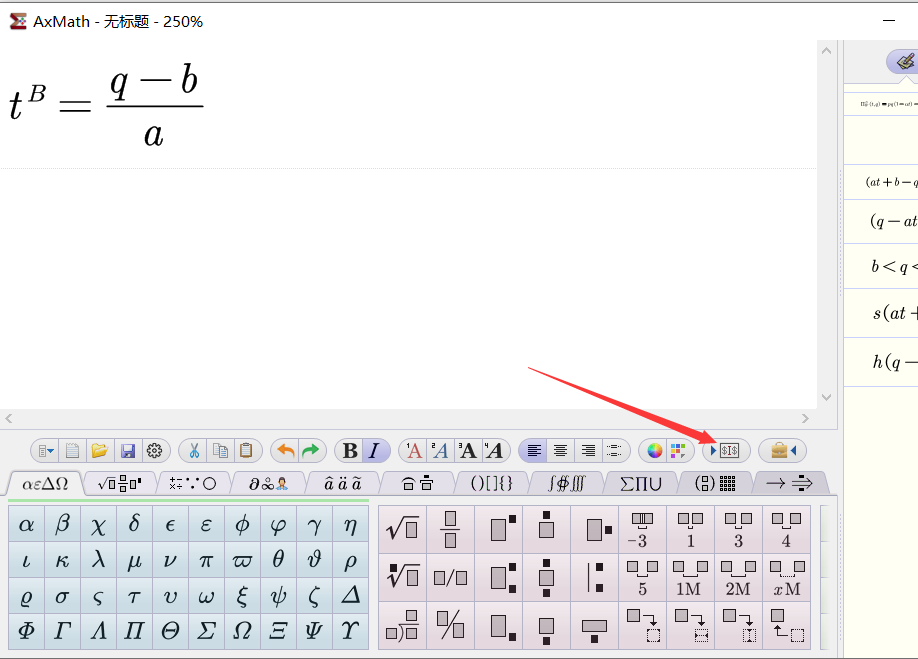Toggle left alignment formatting
Image resolution: width=918 pixels, height=659 pixels.
(x=533, y=450)
